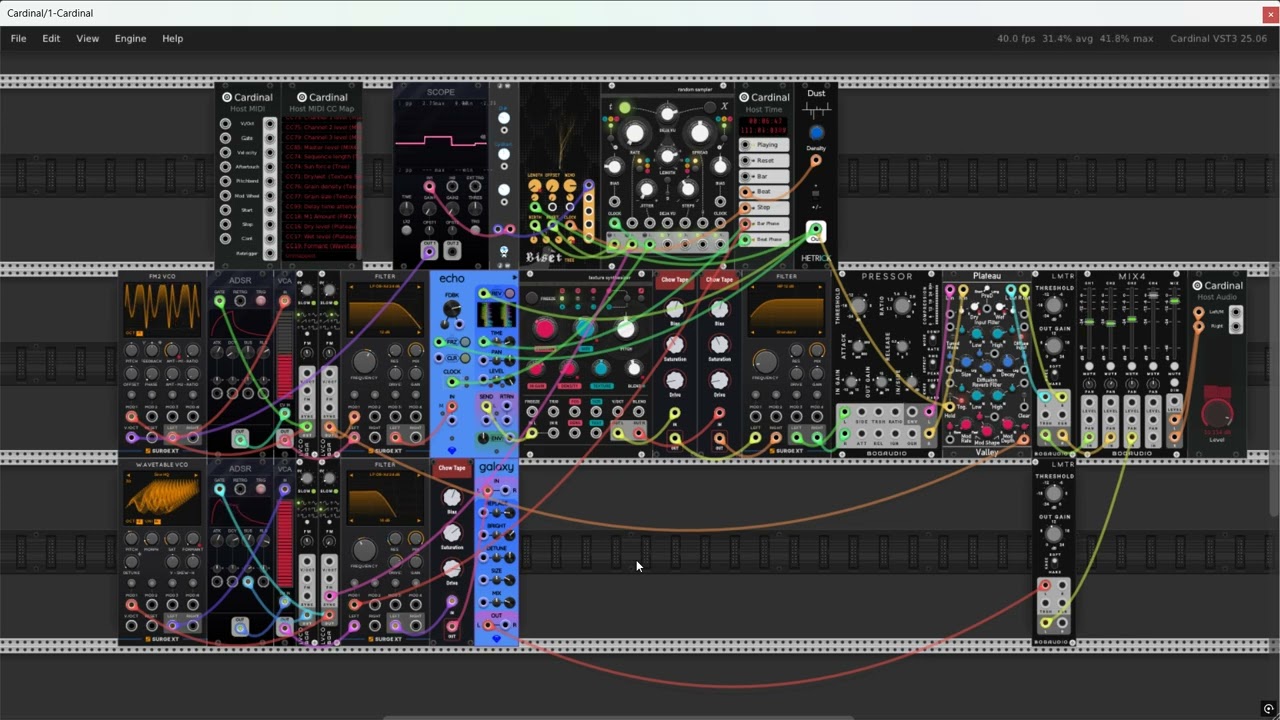Toggle the FRZ button on echo module
Screen dimensions: 1280x720
click(x=465, y=342)
